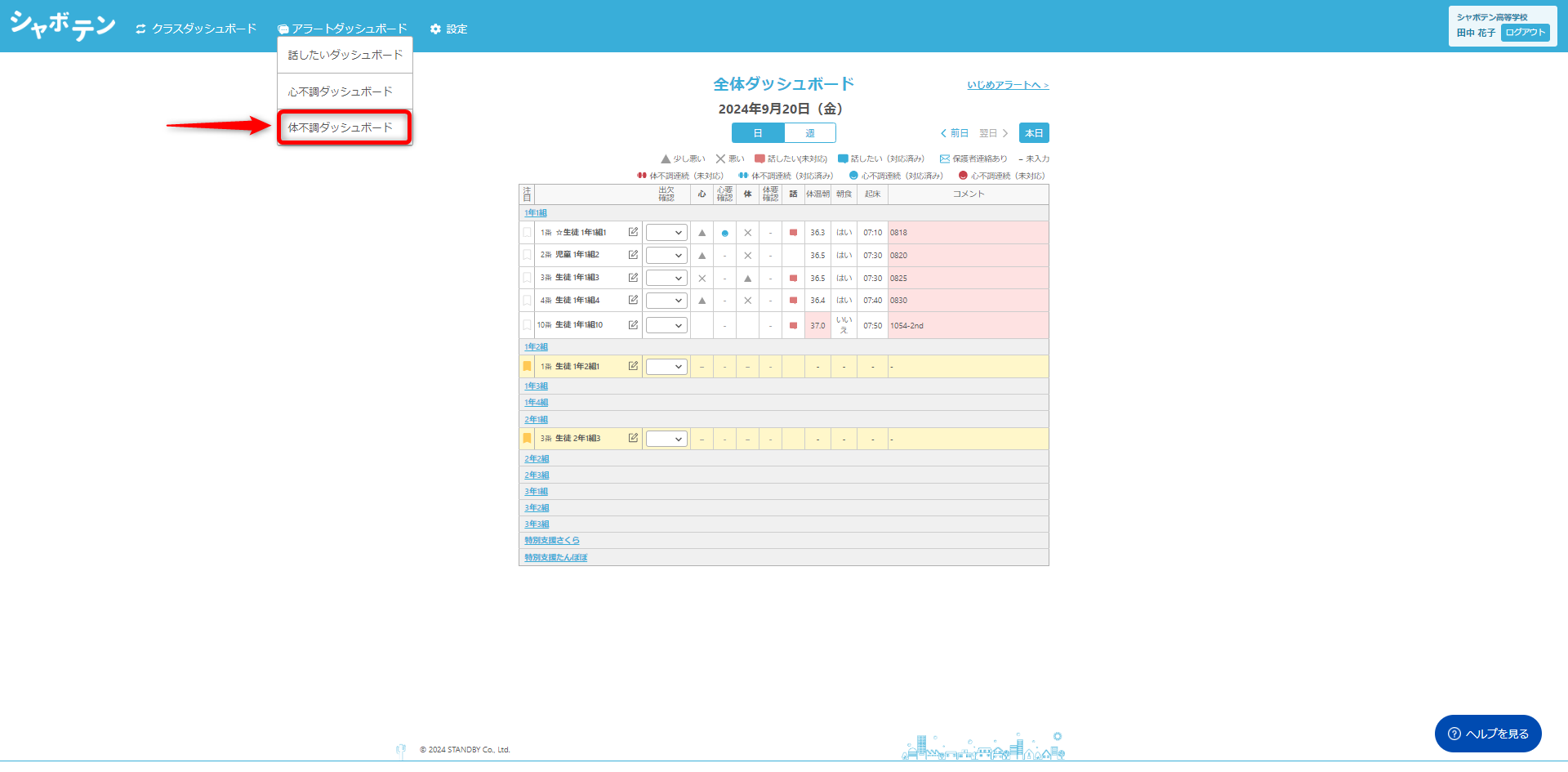This screenshot has height=772, width=1568.
Task: Open the アラートダッシュボード menu
Action: [x=342, y=29]
